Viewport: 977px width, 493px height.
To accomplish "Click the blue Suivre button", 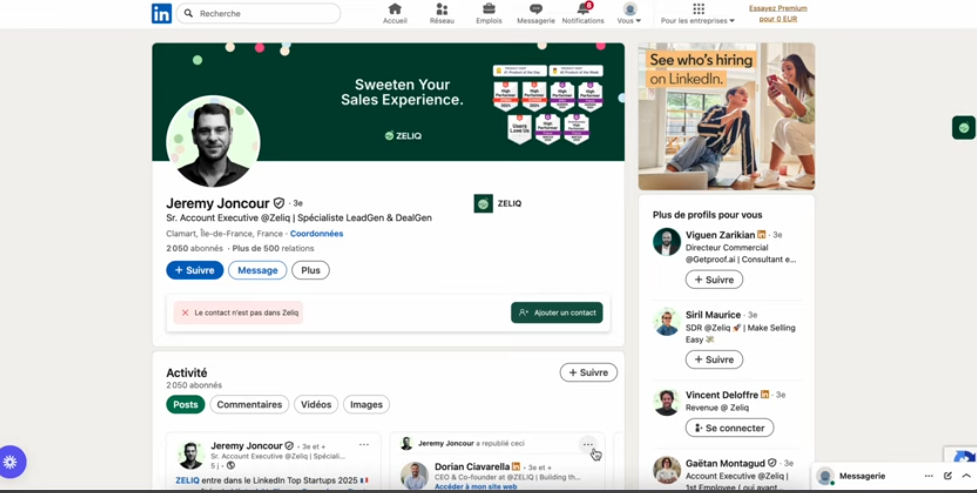I will tap(194, 270).
